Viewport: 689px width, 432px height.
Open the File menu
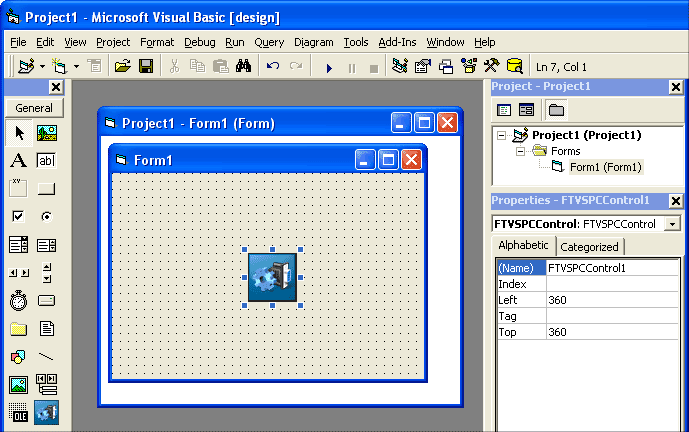pos(18,42)
